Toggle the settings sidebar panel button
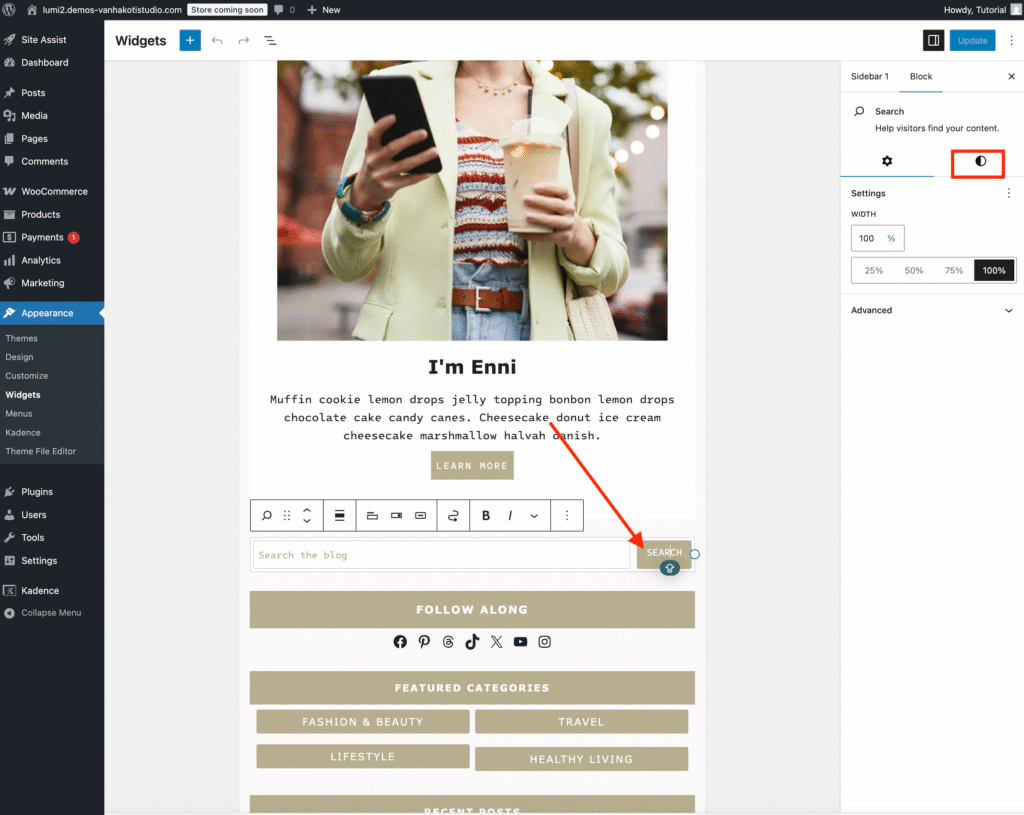Viewport: 1024px width, 815px height. click(x=933, y=40)
